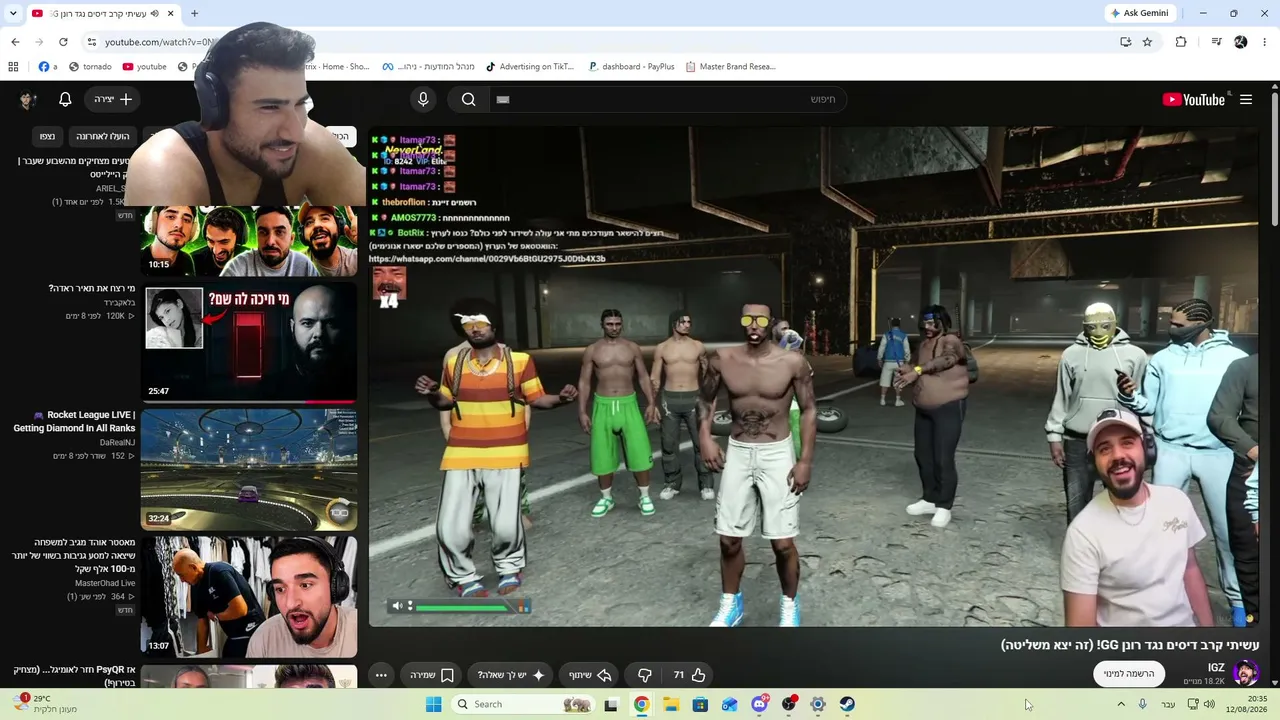Open the Rocket League 32:24 thumbnail

tap(249, 469)
